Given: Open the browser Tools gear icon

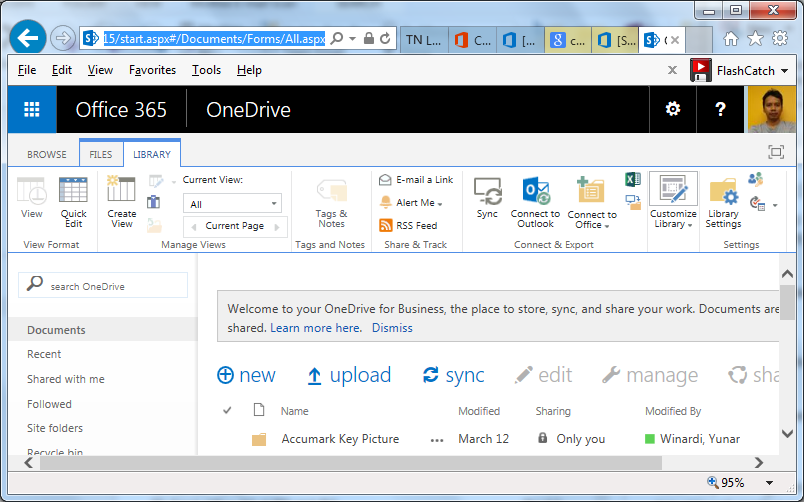Looking at the screenshot, I should coord(780,38).
